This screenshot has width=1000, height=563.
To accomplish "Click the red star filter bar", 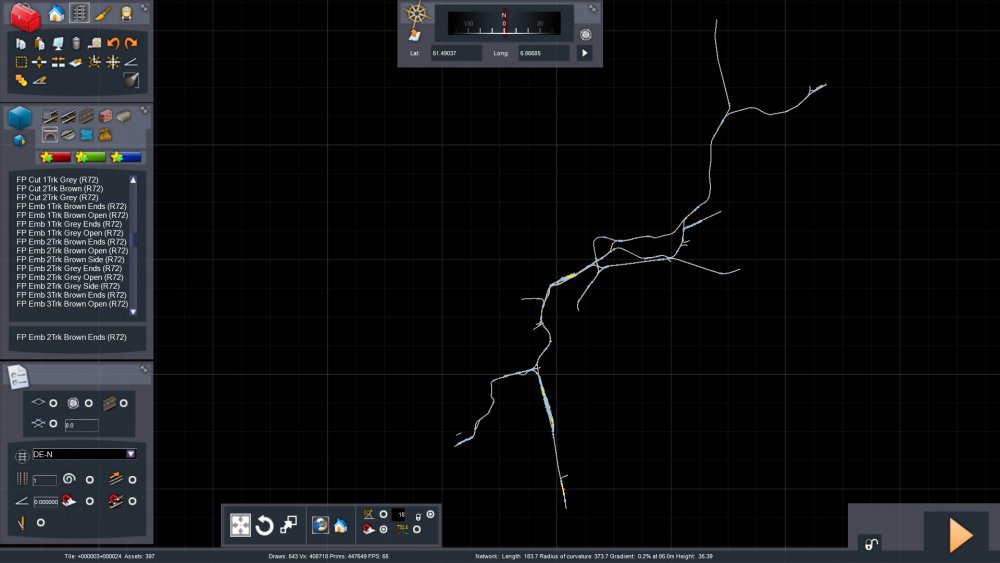I will coord(54,157).
